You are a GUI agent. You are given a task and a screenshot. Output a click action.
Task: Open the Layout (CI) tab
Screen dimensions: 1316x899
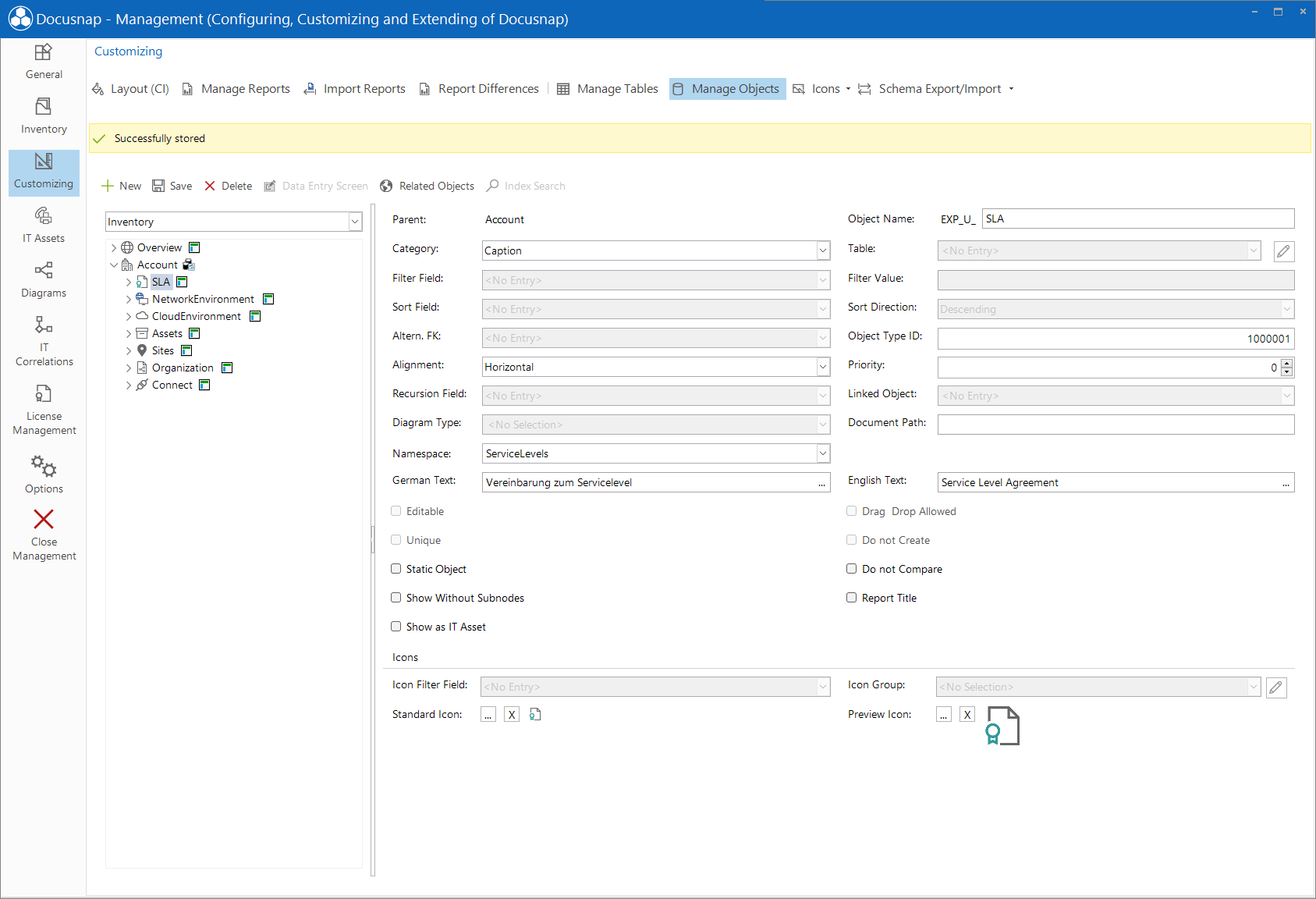pyautogui.click(x=131, y=89)
